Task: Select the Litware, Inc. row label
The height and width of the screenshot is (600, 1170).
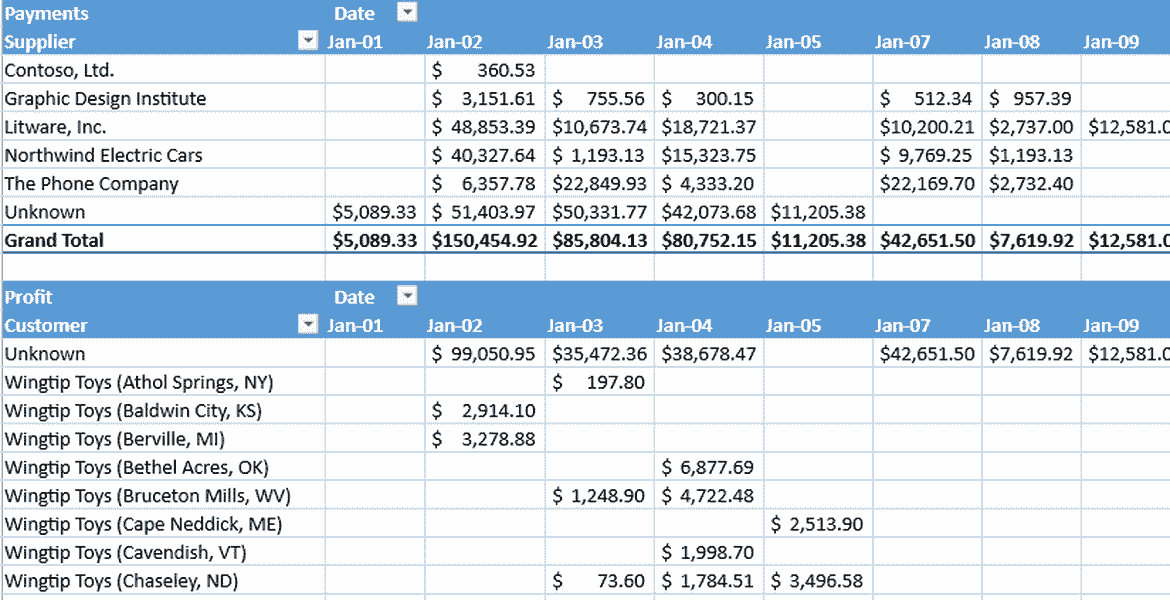Action: coord(55,127)
